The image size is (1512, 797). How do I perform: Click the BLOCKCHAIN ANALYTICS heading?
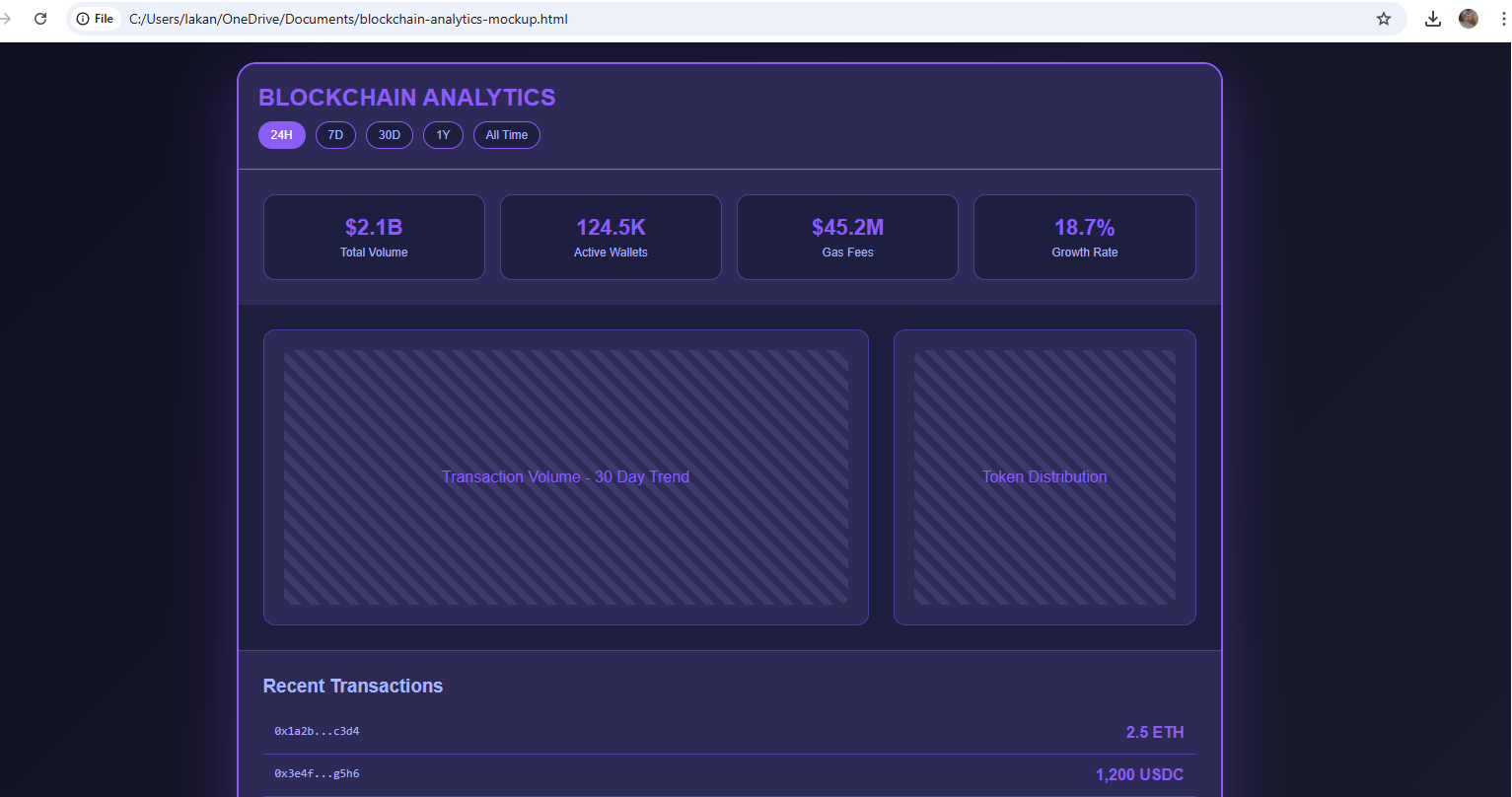tap(407, 98)
